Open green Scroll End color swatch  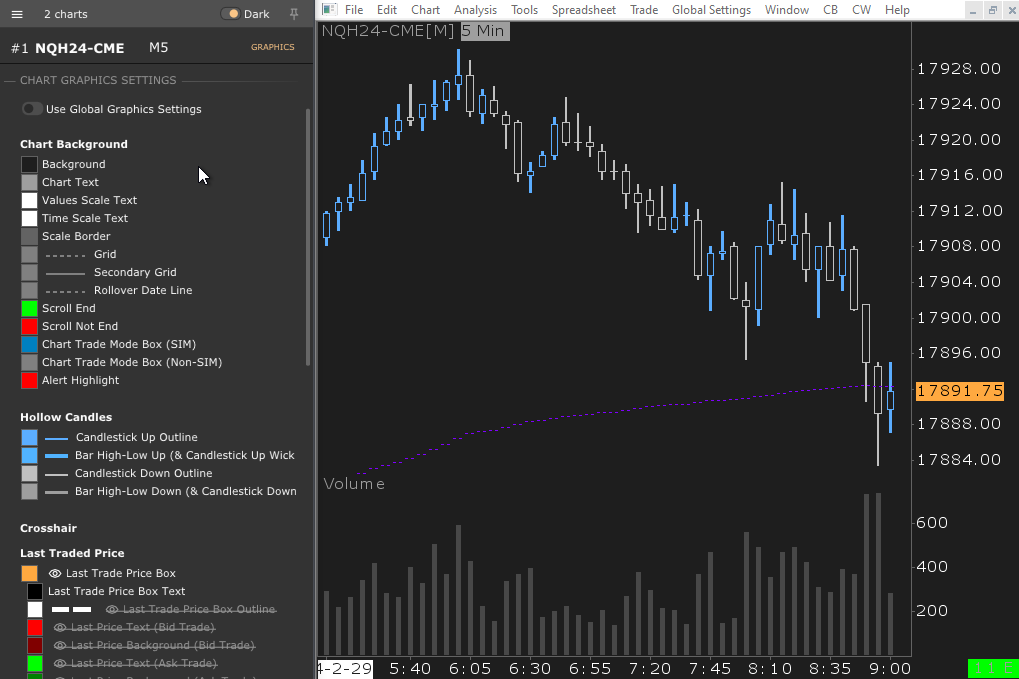(29, 308)
